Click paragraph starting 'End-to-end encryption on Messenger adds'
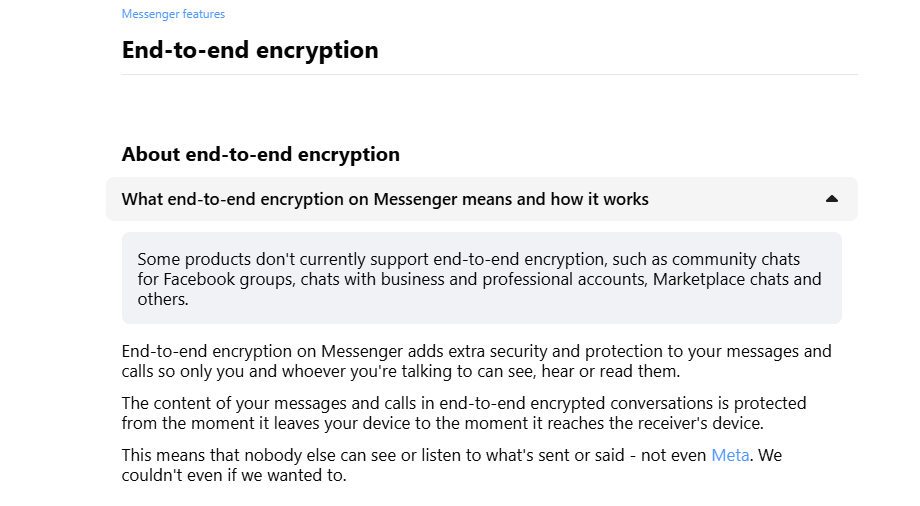Image resolution: width=920 pixels, height=506 pixels. coord(476,361)
